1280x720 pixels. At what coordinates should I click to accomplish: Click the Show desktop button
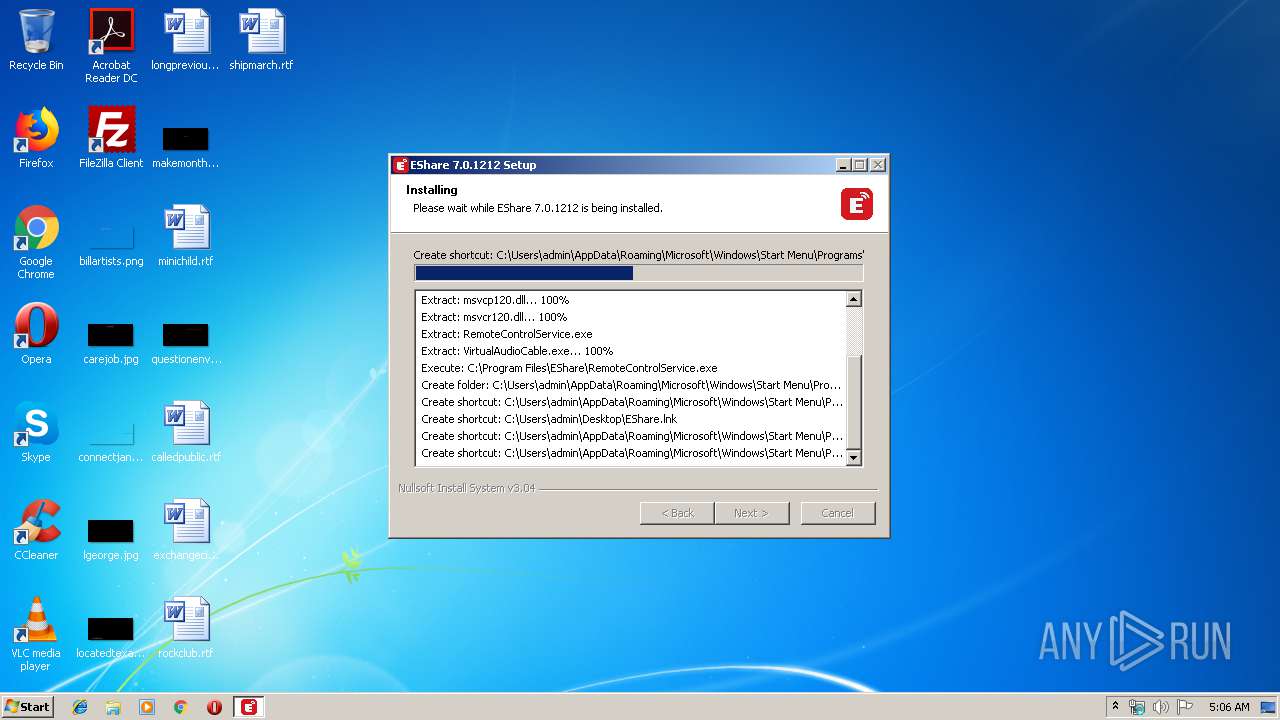point(1269,707)
